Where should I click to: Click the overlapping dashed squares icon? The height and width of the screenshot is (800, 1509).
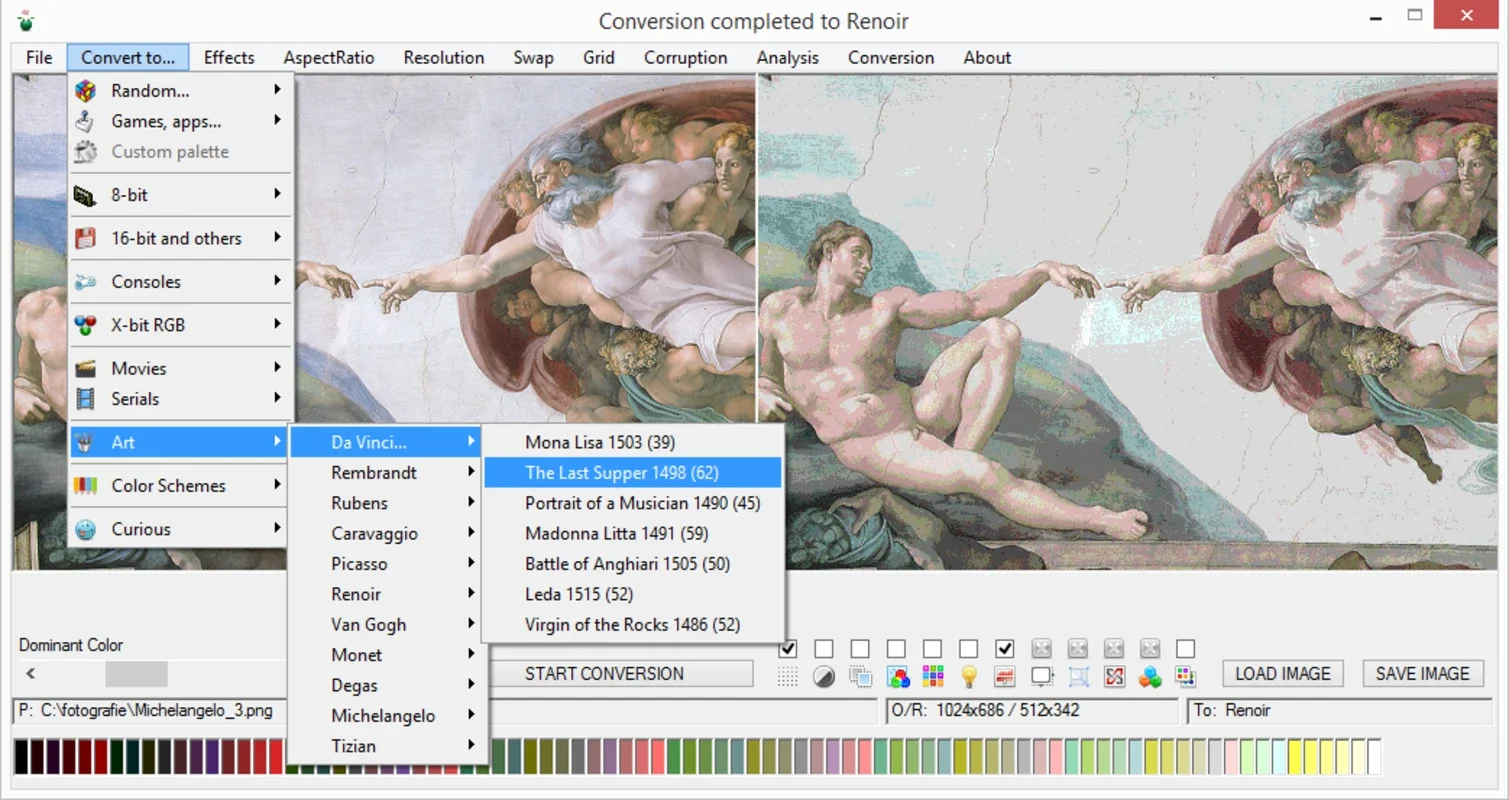coord(860,677)
